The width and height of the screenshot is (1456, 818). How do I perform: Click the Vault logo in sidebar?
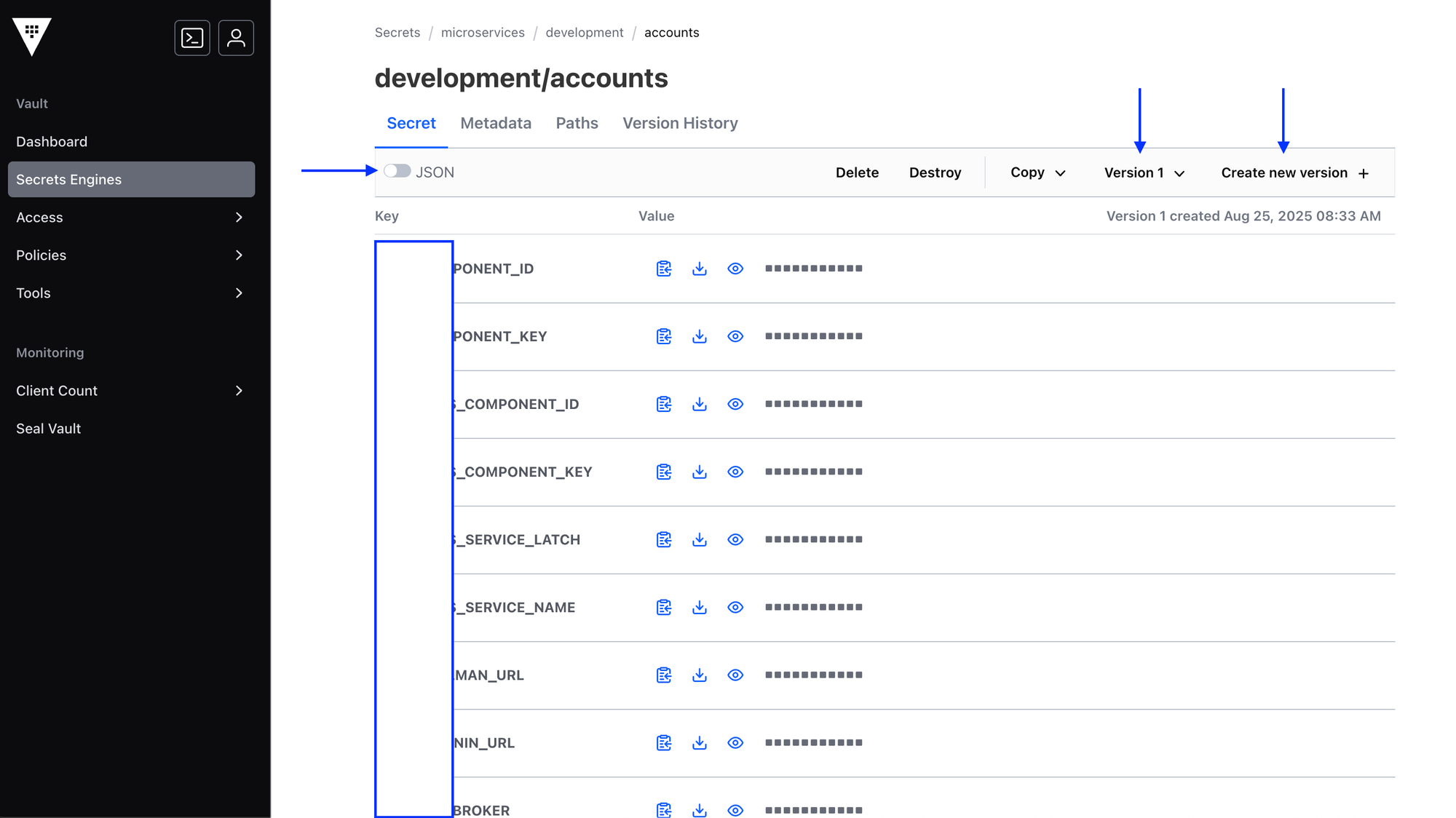point(32,36)
